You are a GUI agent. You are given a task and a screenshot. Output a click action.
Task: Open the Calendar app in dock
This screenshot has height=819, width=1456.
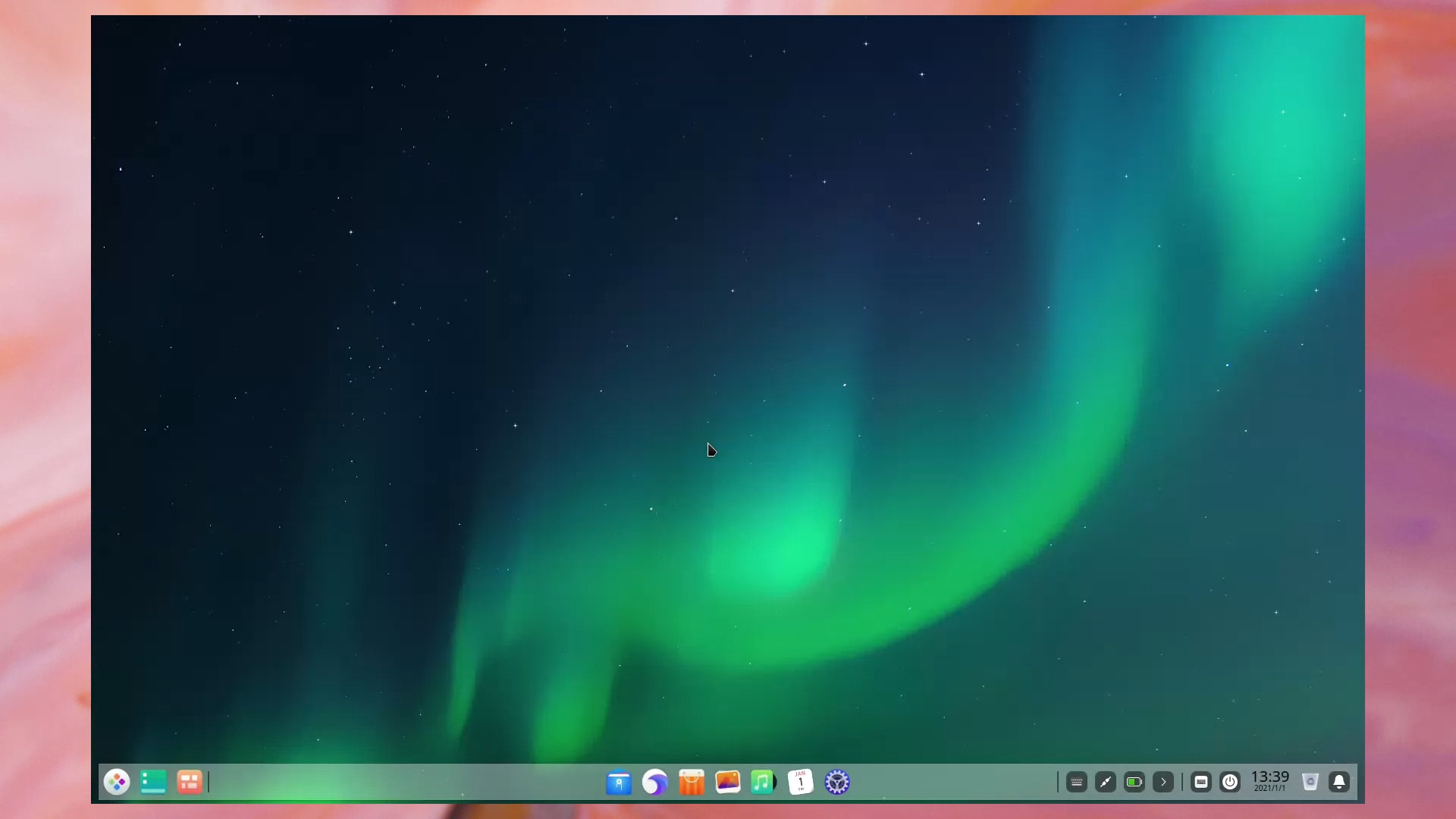[801, 782]
